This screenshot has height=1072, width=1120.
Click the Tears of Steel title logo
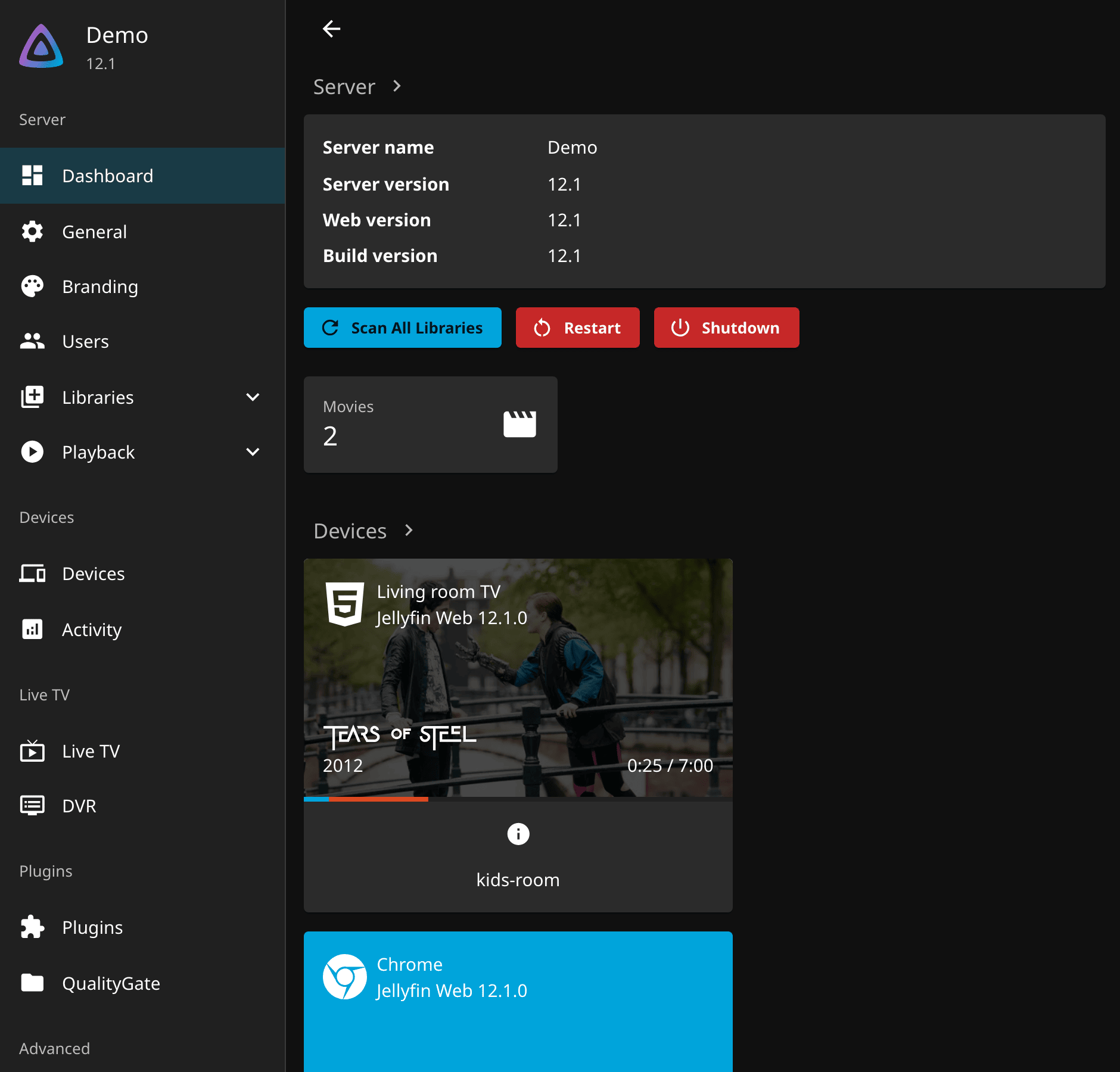(400, 737)
